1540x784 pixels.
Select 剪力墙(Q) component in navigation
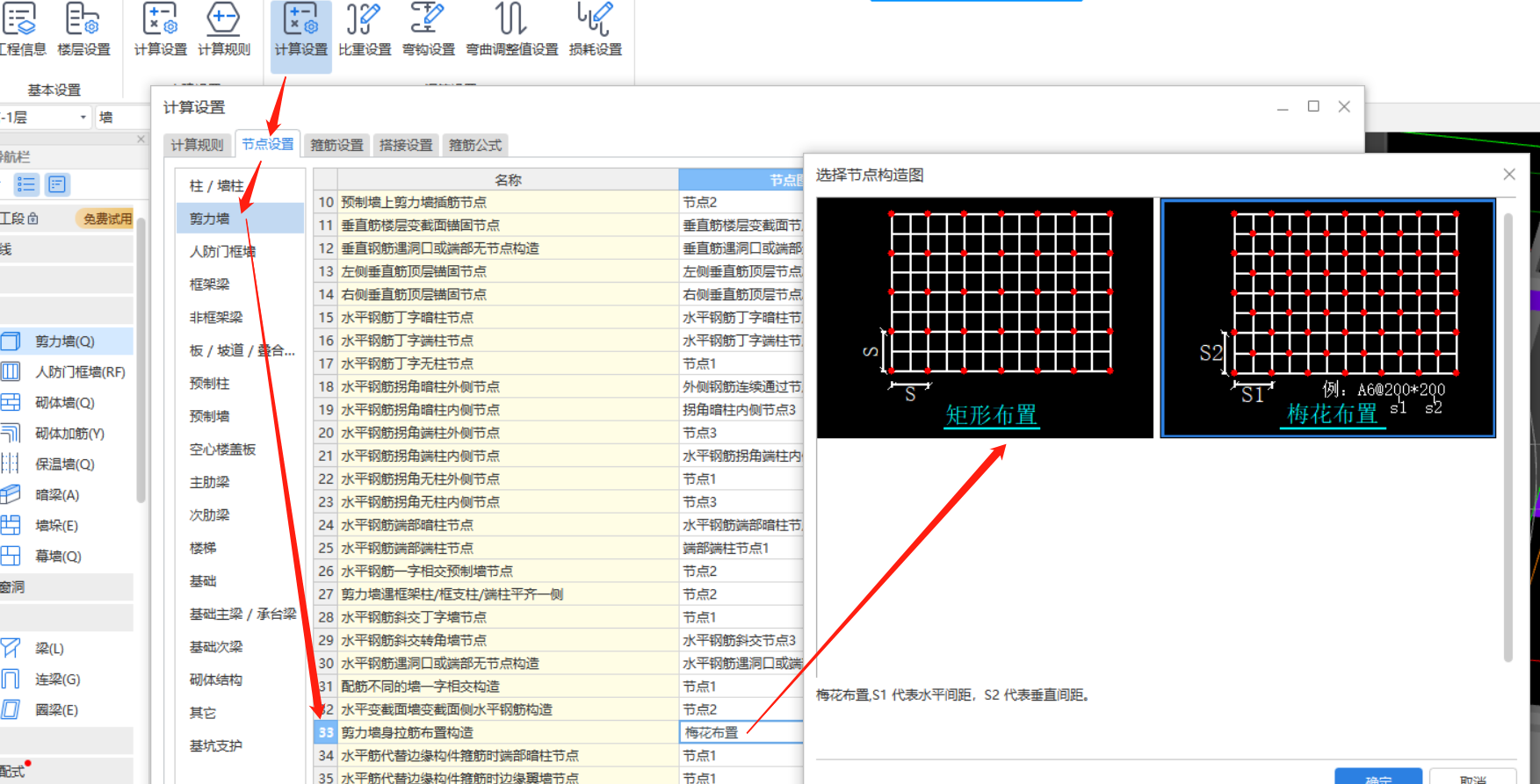tap(67, 342)
